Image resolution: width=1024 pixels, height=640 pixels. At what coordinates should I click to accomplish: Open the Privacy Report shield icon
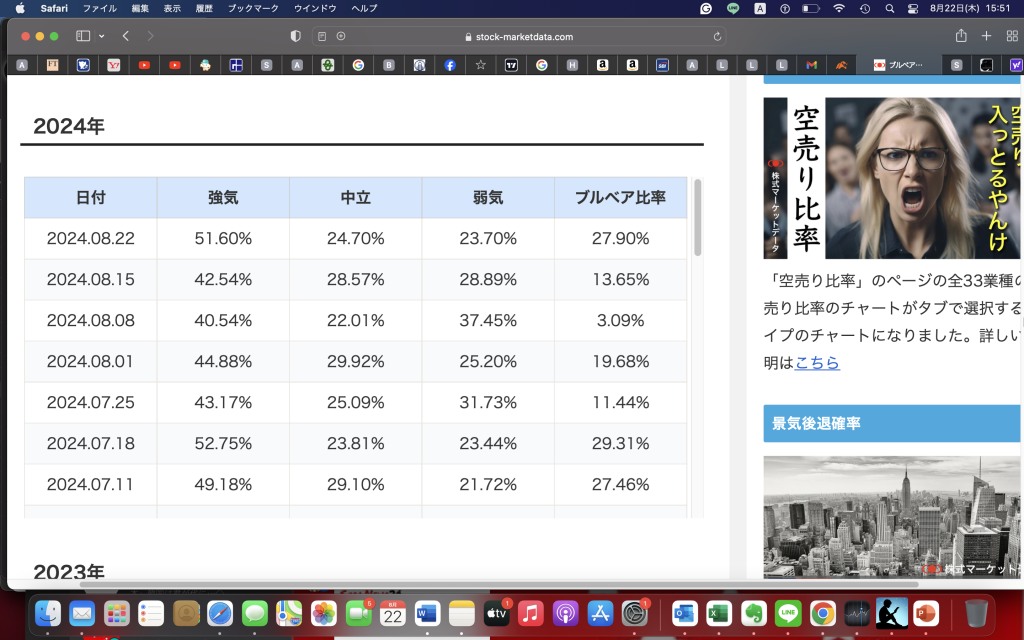295,35
